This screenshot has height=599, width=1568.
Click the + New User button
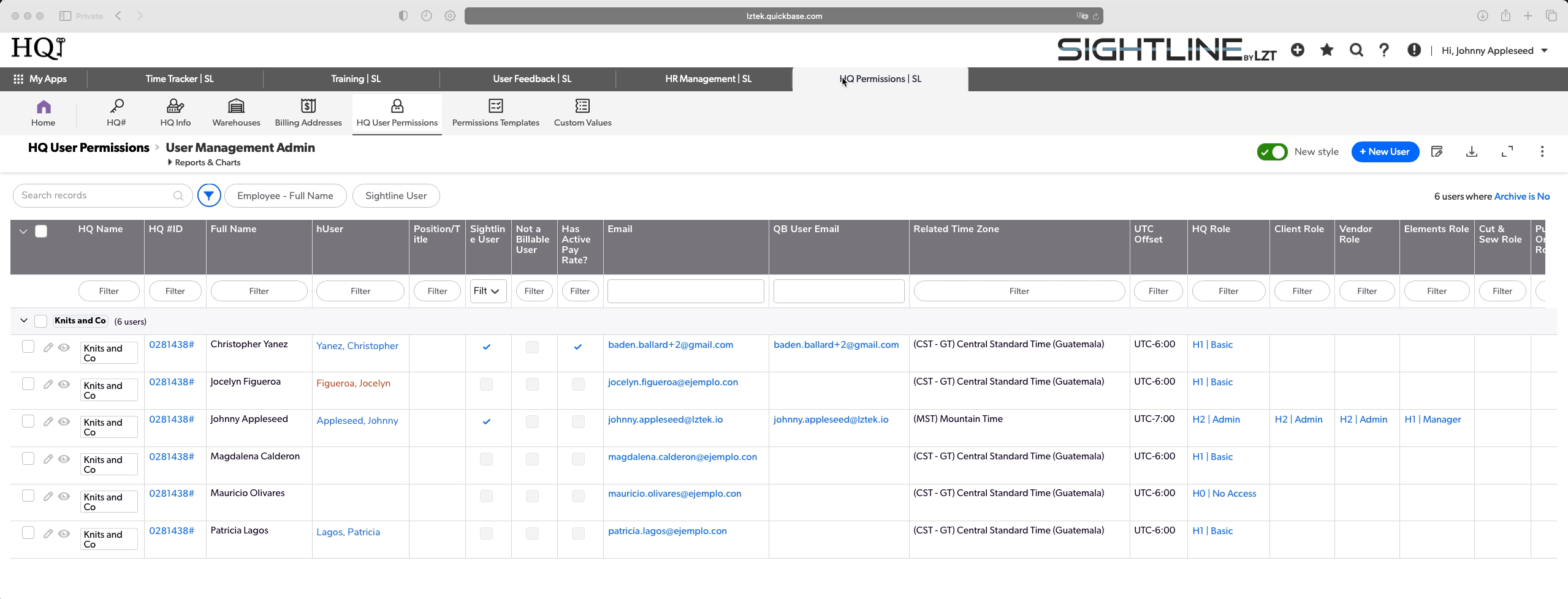coord(1385,152)
